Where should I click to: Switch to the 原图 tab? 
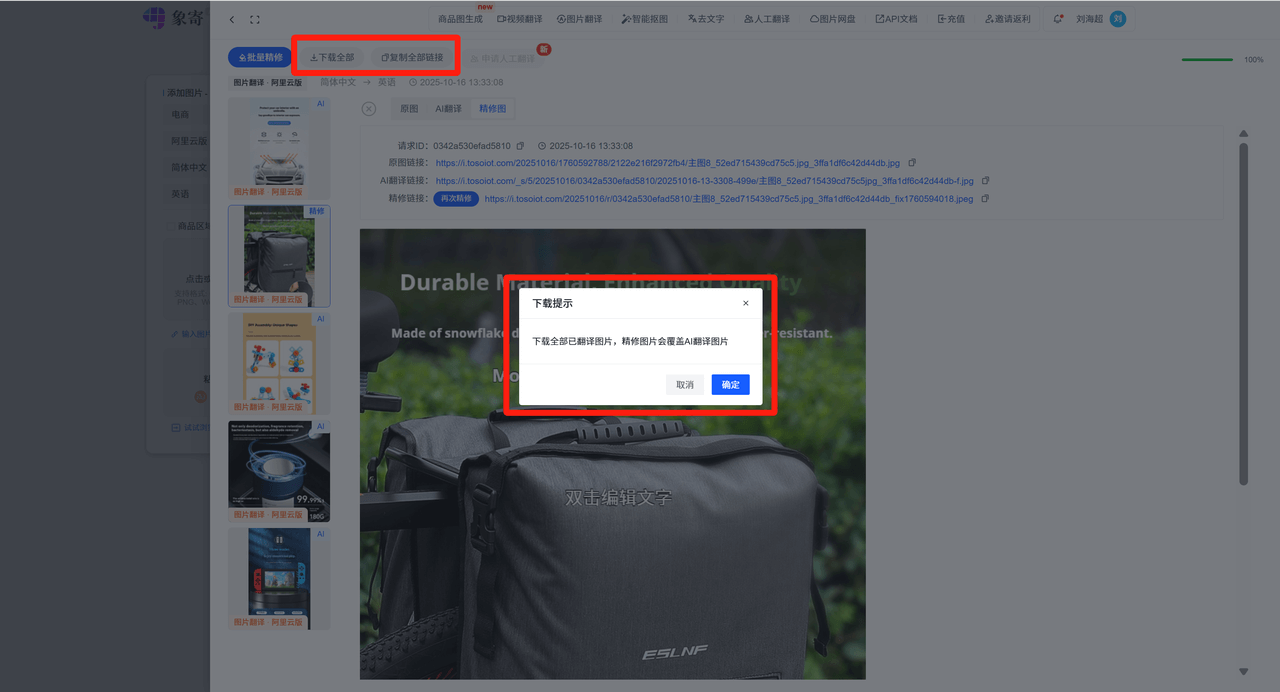click(408, 107)
